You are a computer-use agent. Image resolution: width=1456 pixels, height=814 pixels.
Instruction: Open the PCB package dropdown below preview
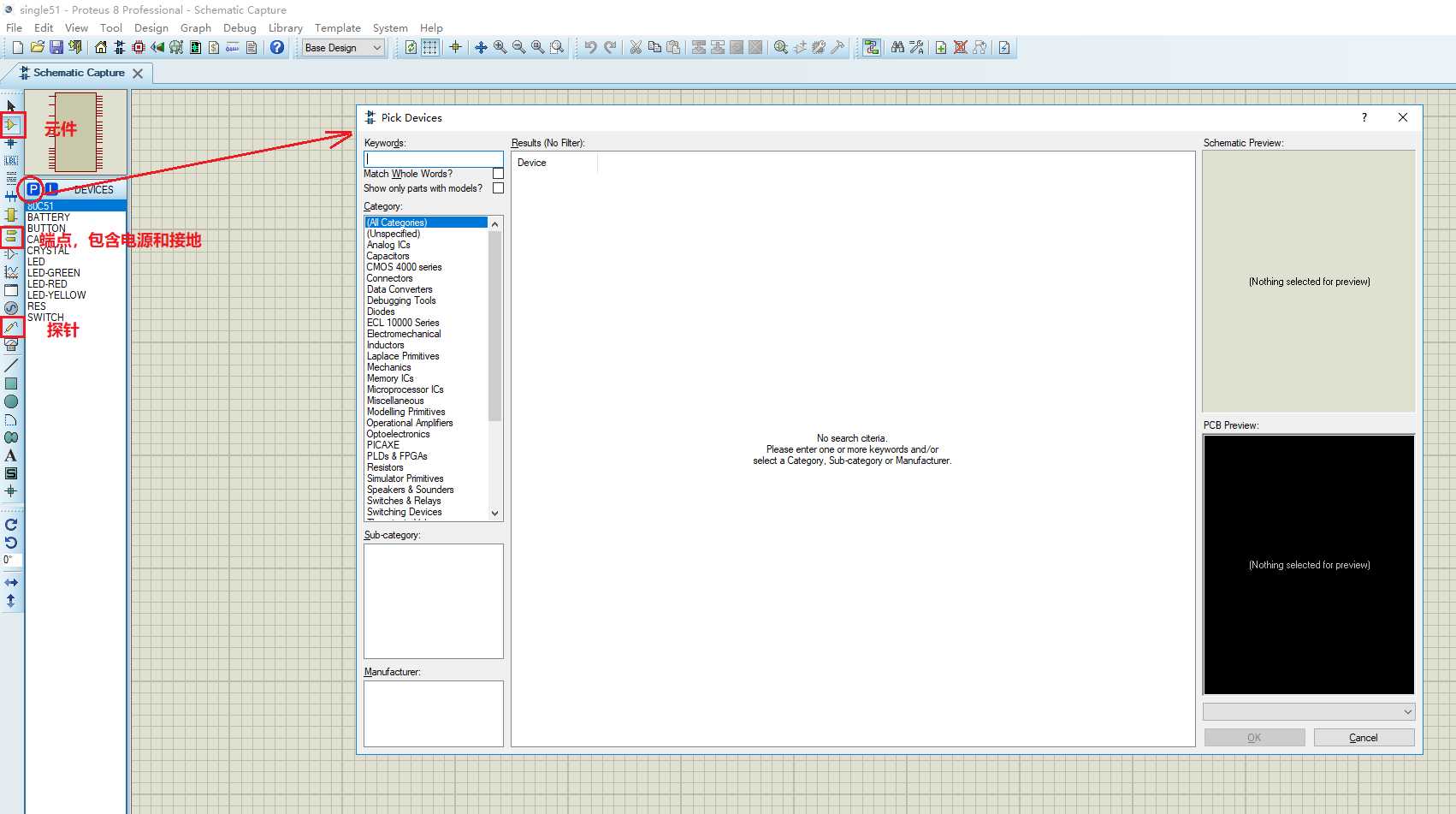point(1309,711)
